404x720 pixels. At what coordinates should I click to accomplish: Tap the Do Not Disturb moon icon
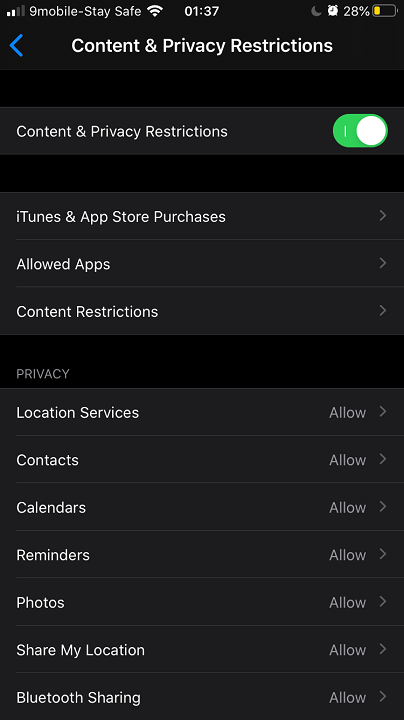click(x=316, y=11)
